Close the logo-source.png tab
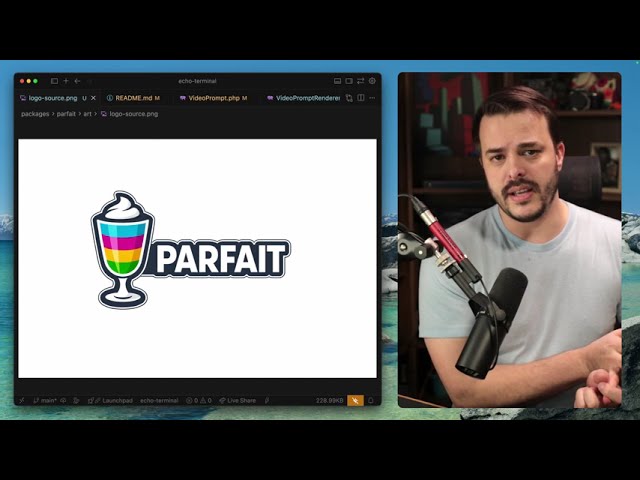This screenshot has width=640, height=480. coord(93,98)
